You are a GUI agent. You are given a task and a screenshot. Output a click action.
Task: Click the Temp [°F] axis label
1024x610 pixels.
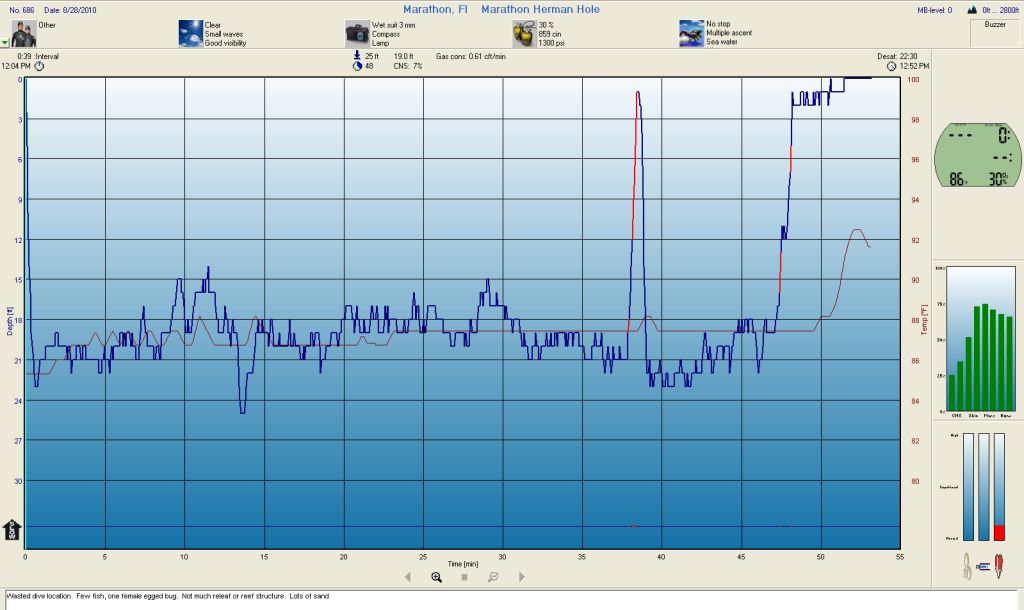pos(923,320)
